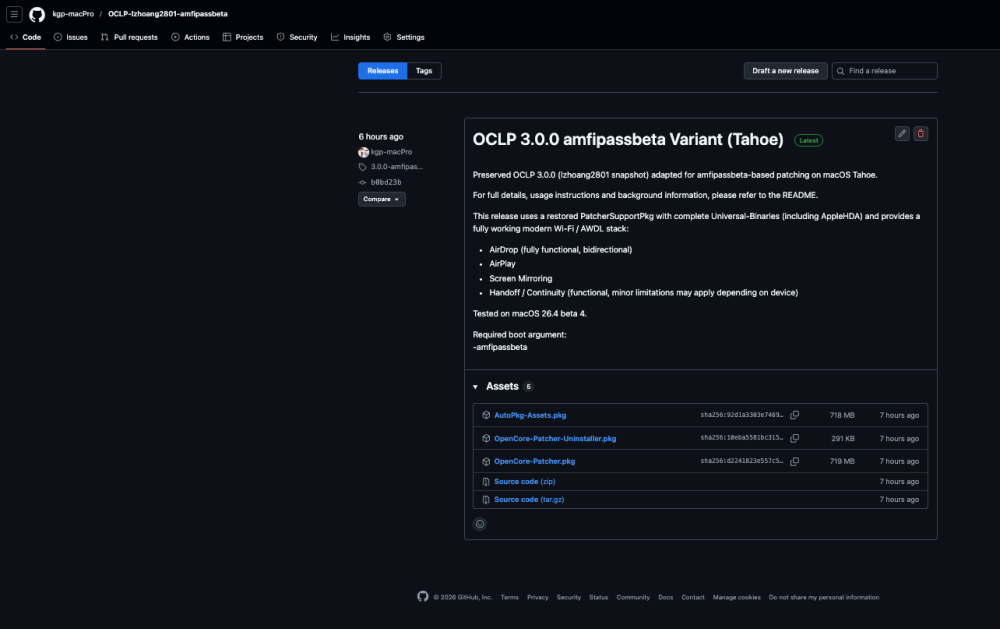Copy sha256 of AutoPkg-Assets.pkg
This screenshot has height=629, width=1000.
point(795,415)
